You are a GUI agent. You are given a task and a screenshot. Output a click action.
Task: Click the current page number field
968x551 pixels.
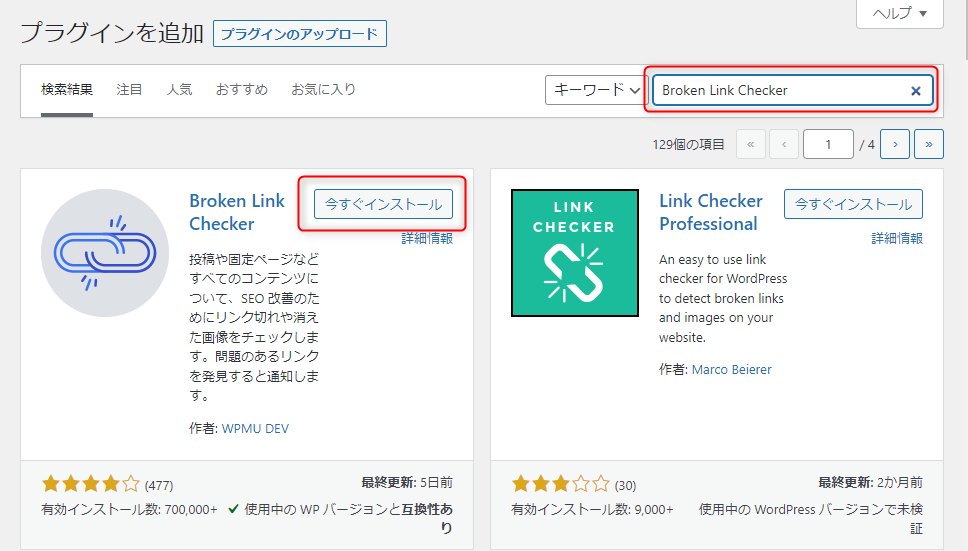click(828, 144)
